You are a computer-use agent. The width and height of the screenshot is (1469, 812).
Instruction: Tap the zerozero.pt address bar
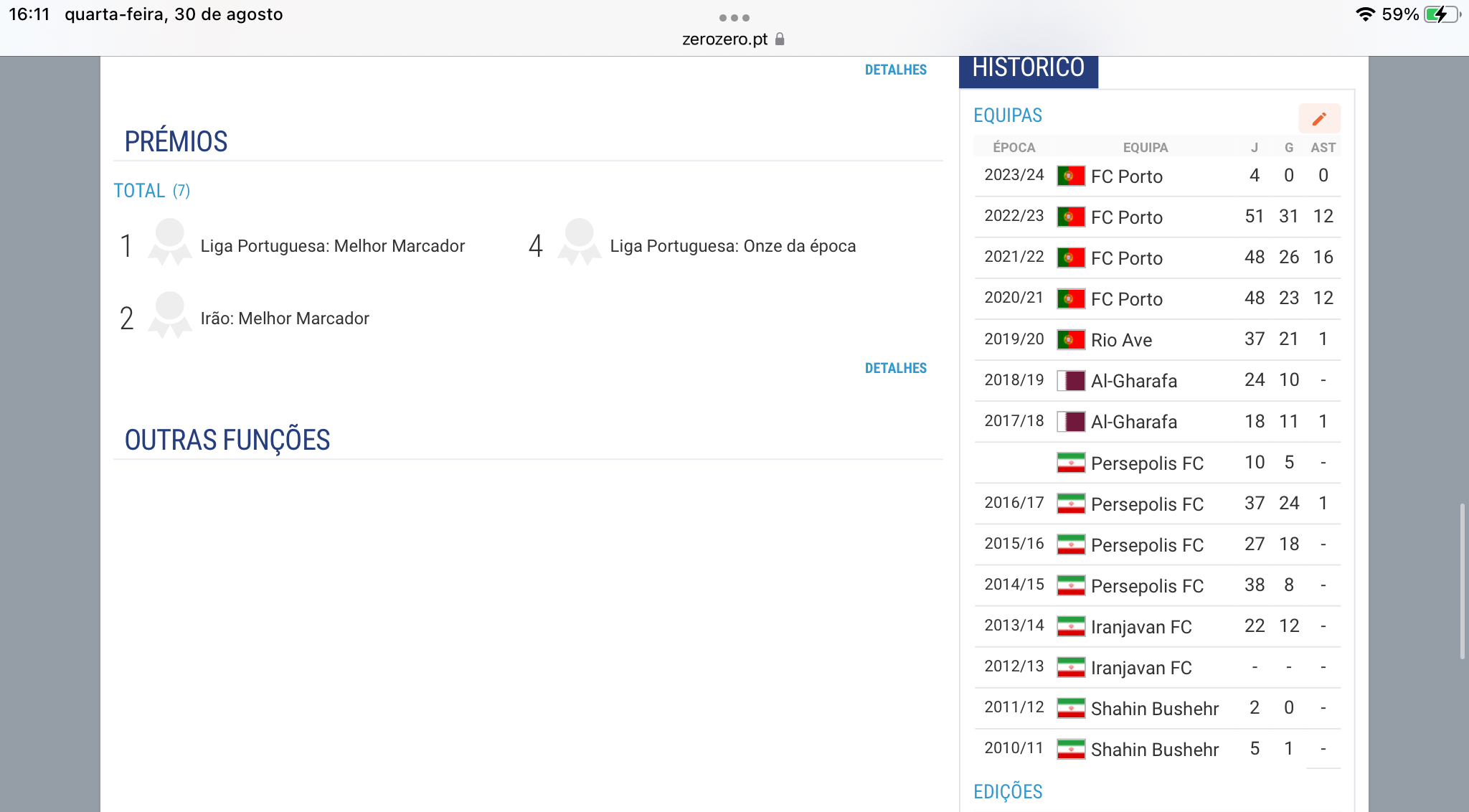click(x=724, y=39)
